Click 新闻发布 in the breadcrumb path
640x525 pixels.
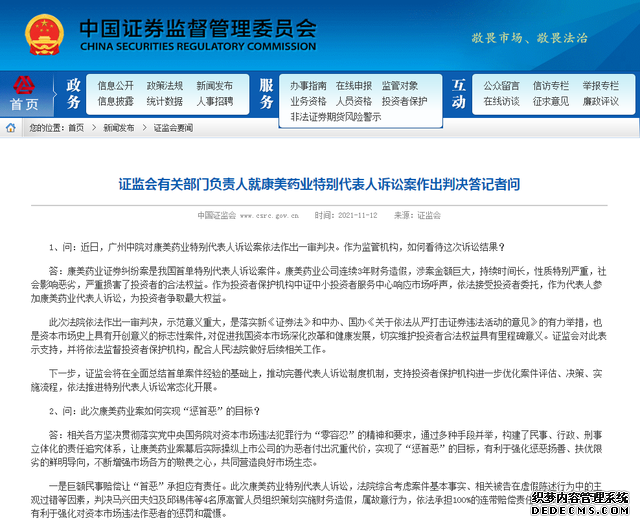pos(118,128)
